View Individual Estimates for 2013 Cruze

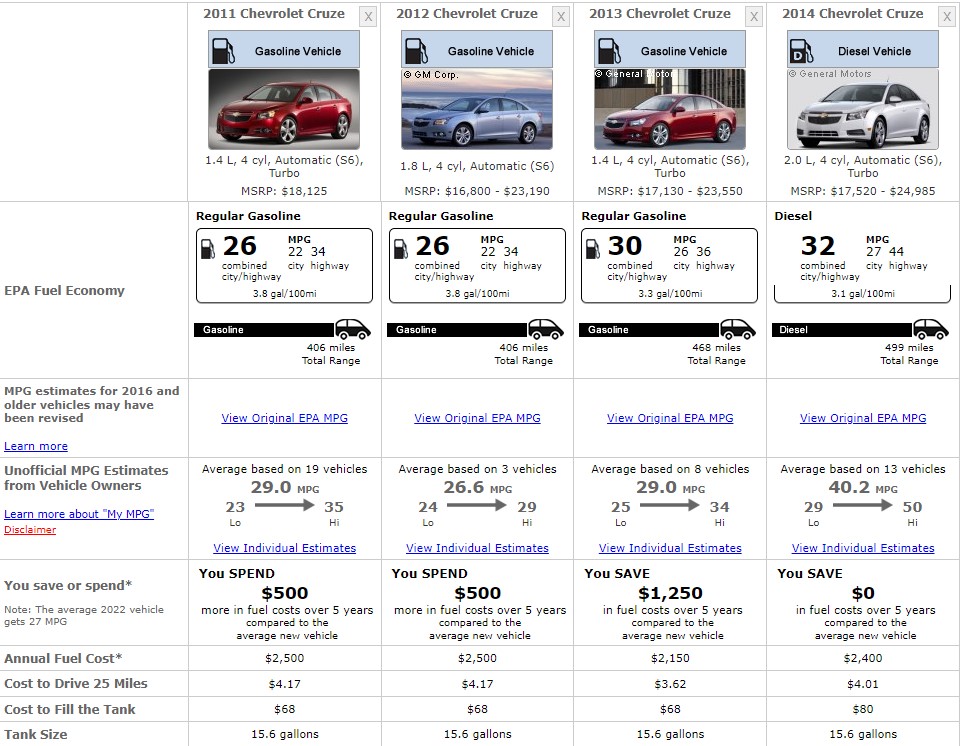[x=670, y=548]
